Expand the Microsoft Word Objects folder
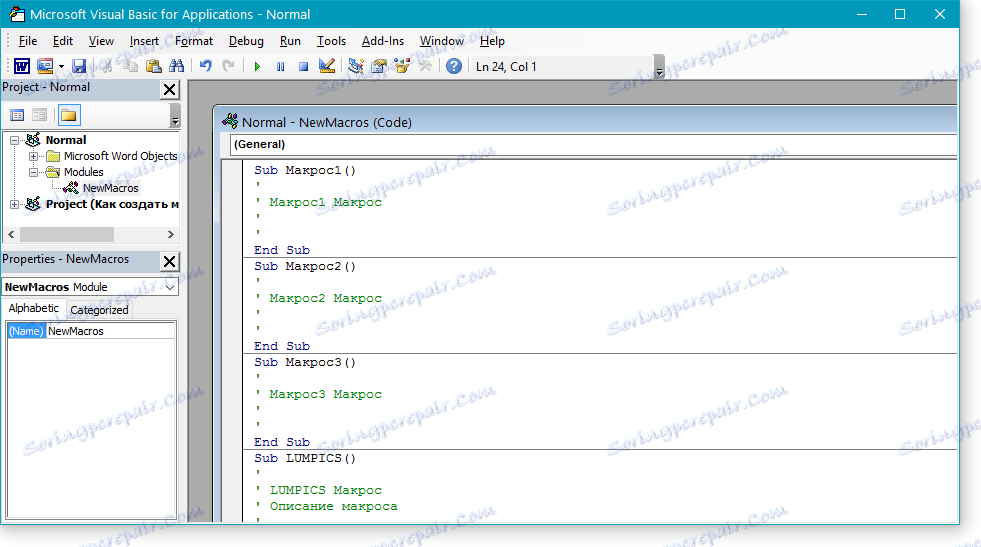981x547 pixels. coord(33,157)
